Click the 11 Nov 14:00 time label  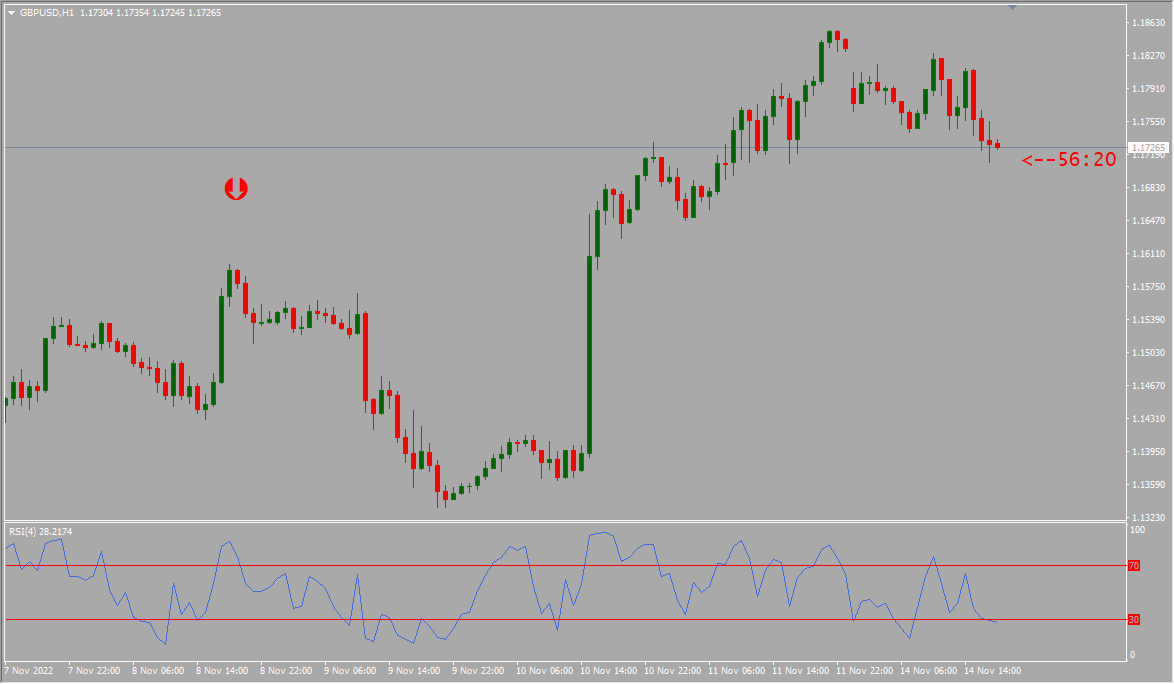(801, 671)
